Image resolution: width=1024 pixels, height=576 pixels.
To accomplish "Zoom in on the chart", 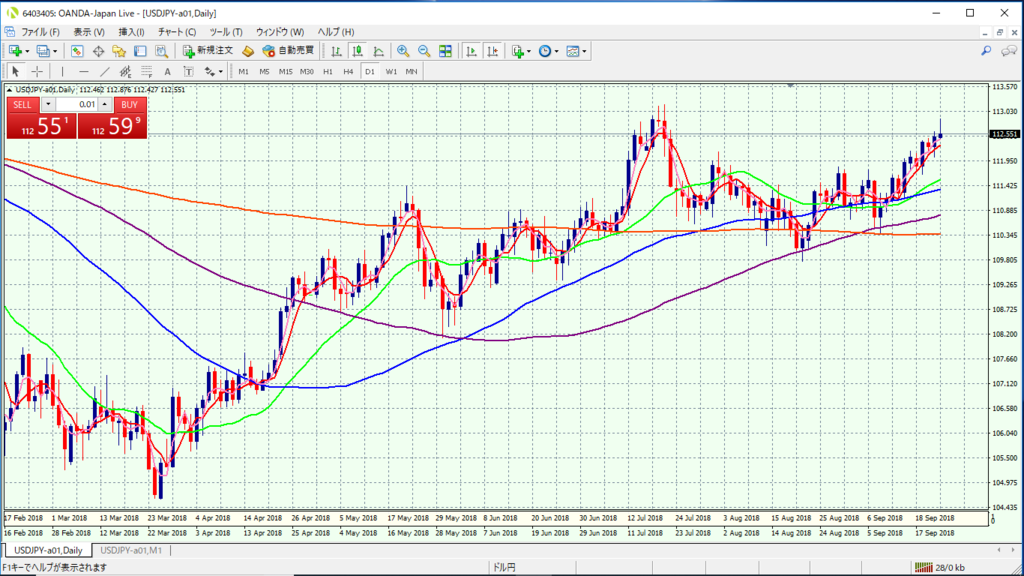I will [403, 51].
